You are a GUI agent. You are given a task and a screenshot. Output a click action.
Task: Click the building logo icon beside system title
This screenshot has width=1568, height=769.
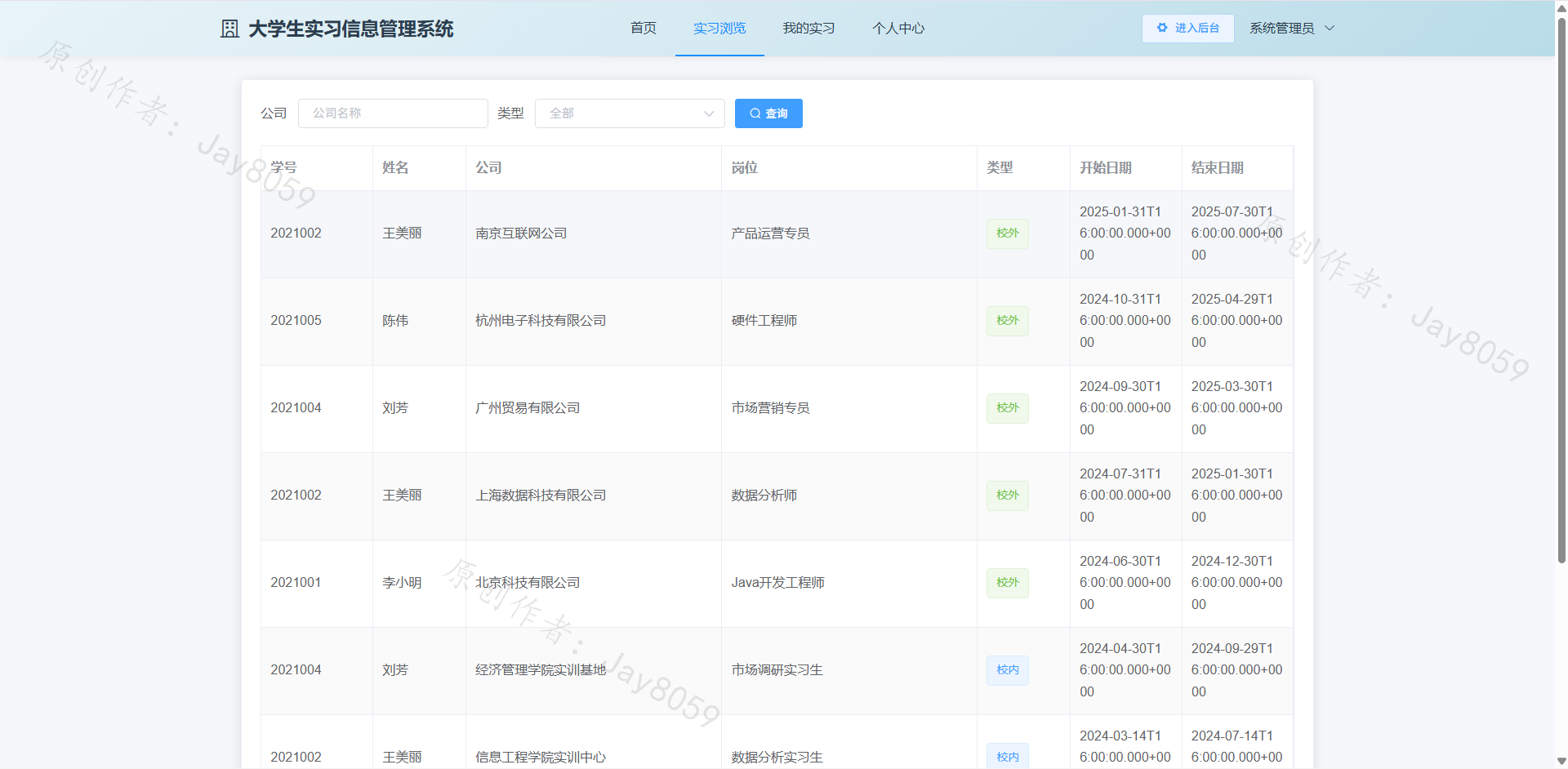[x=229, y=29]
